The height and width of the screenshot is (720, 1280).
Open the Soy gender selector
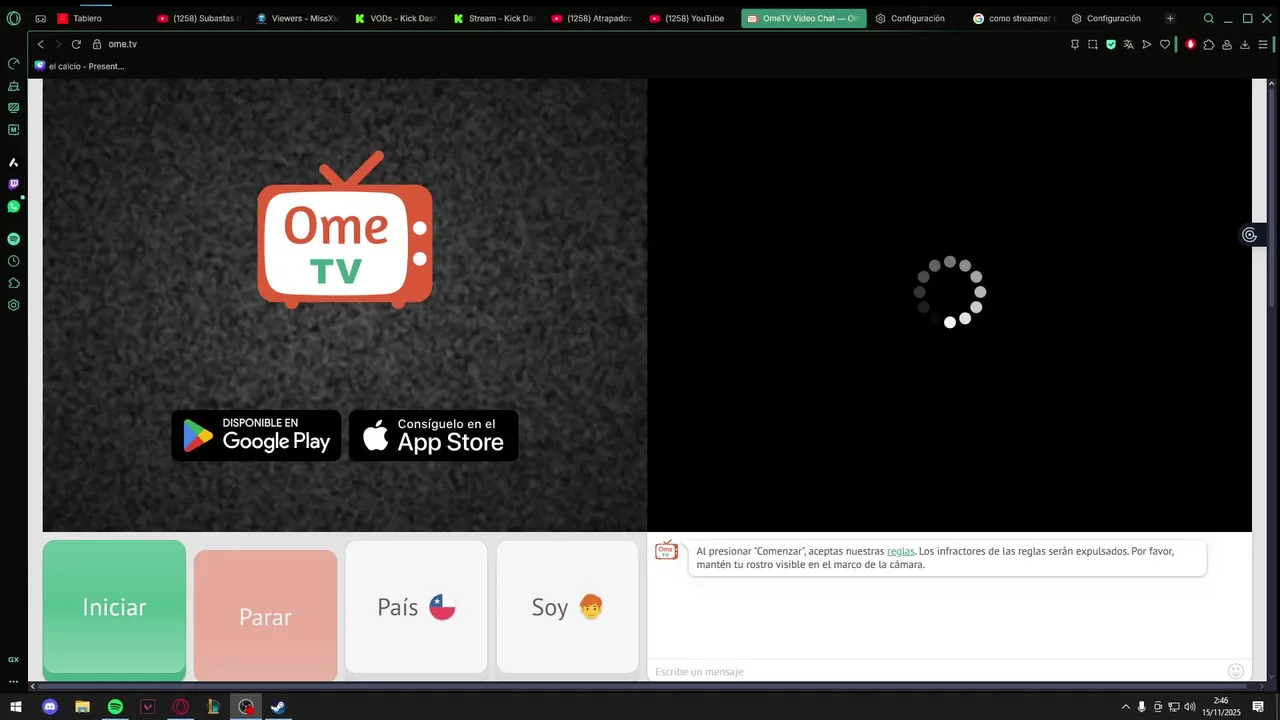pos(567,607)
